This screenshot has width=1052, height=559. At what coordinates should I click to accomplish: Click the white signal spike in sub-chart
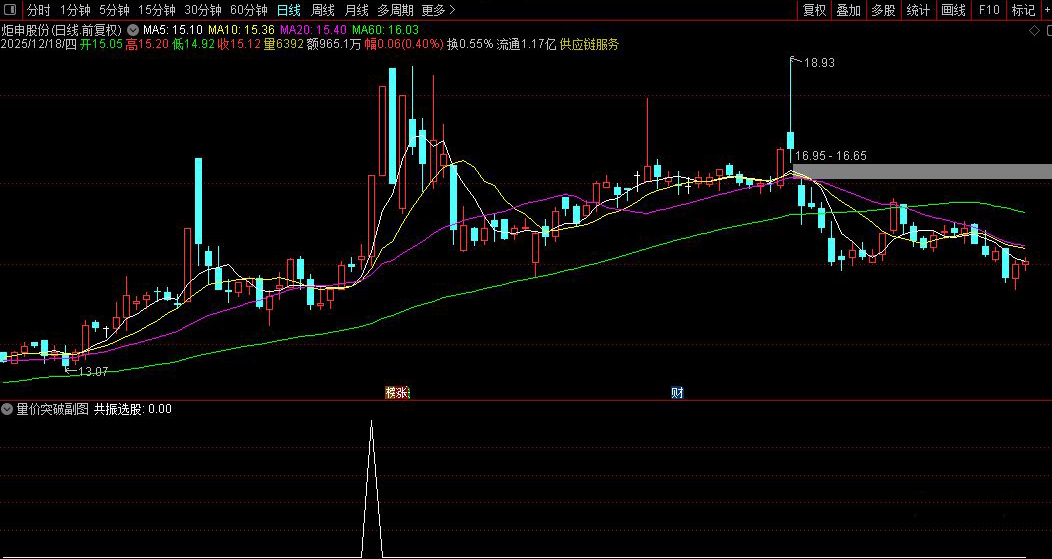[x=372, y=489]
